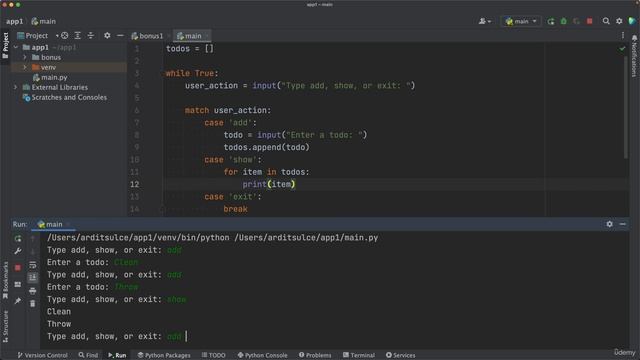Click Run with Coverage icon in toolbar
This screenshot has height=360, width=640.
pos(576,21)
